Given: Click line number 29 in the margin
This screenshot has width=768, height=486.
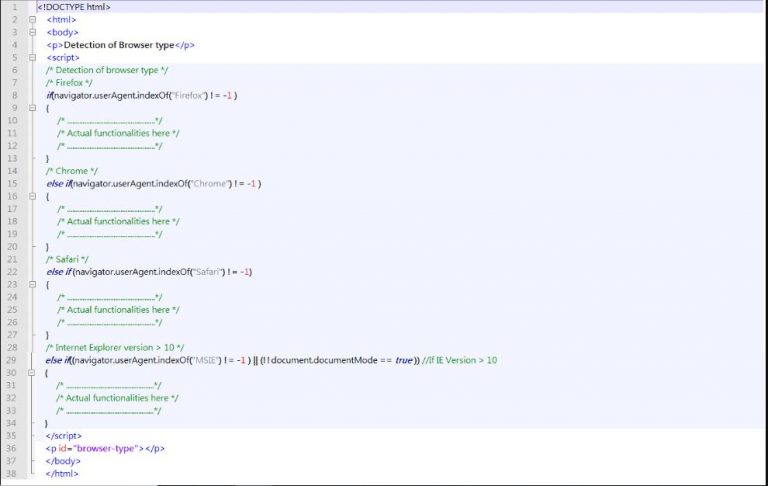Looking at the screenshot, I should [x=11, y=360].
